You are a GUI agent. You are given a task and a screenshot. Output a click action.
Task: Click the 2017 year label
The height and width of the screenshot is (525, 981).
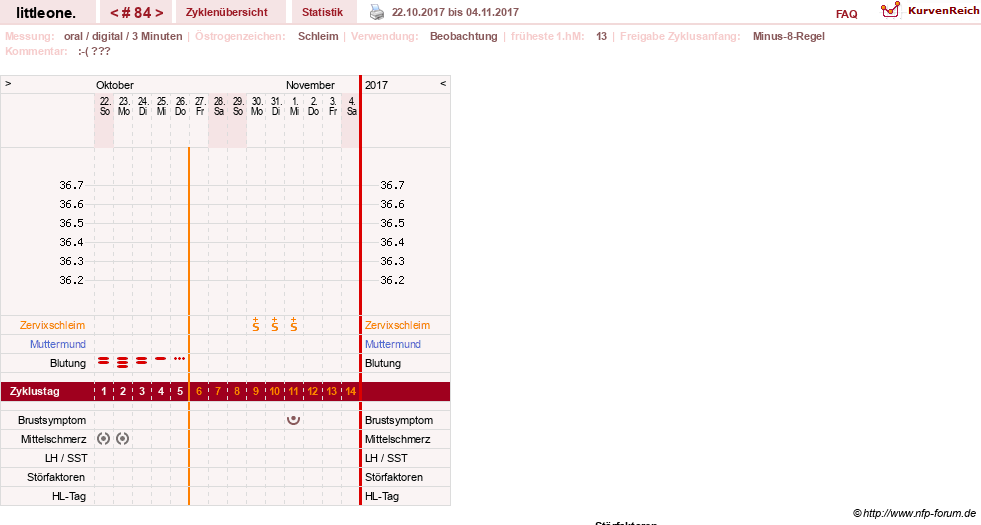[376, 85]
